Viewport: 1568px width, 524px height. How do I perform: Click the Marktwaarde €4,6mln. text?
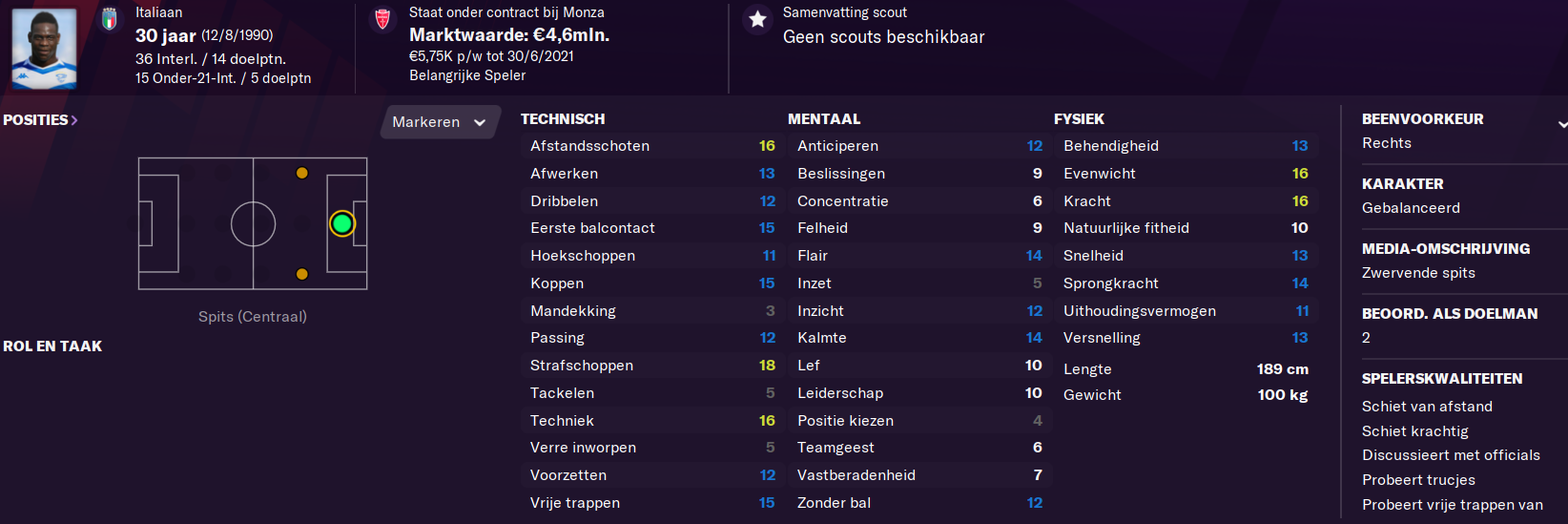pyautogui.click(x=509, y=35)
